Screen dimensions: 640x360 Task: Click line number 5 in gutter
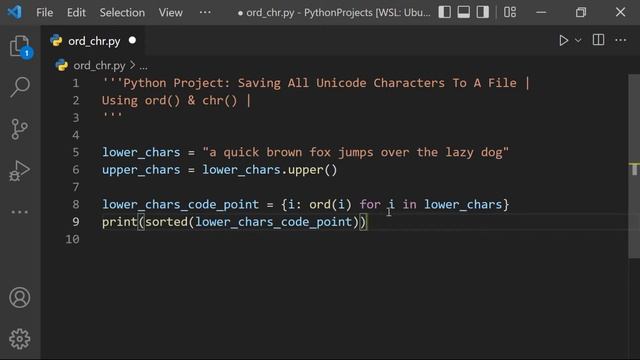pos(76,152)
